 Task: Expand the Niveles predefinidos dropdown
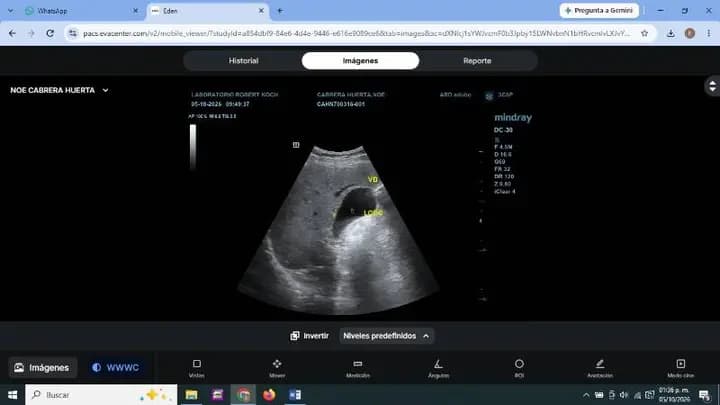pos(386,336)
